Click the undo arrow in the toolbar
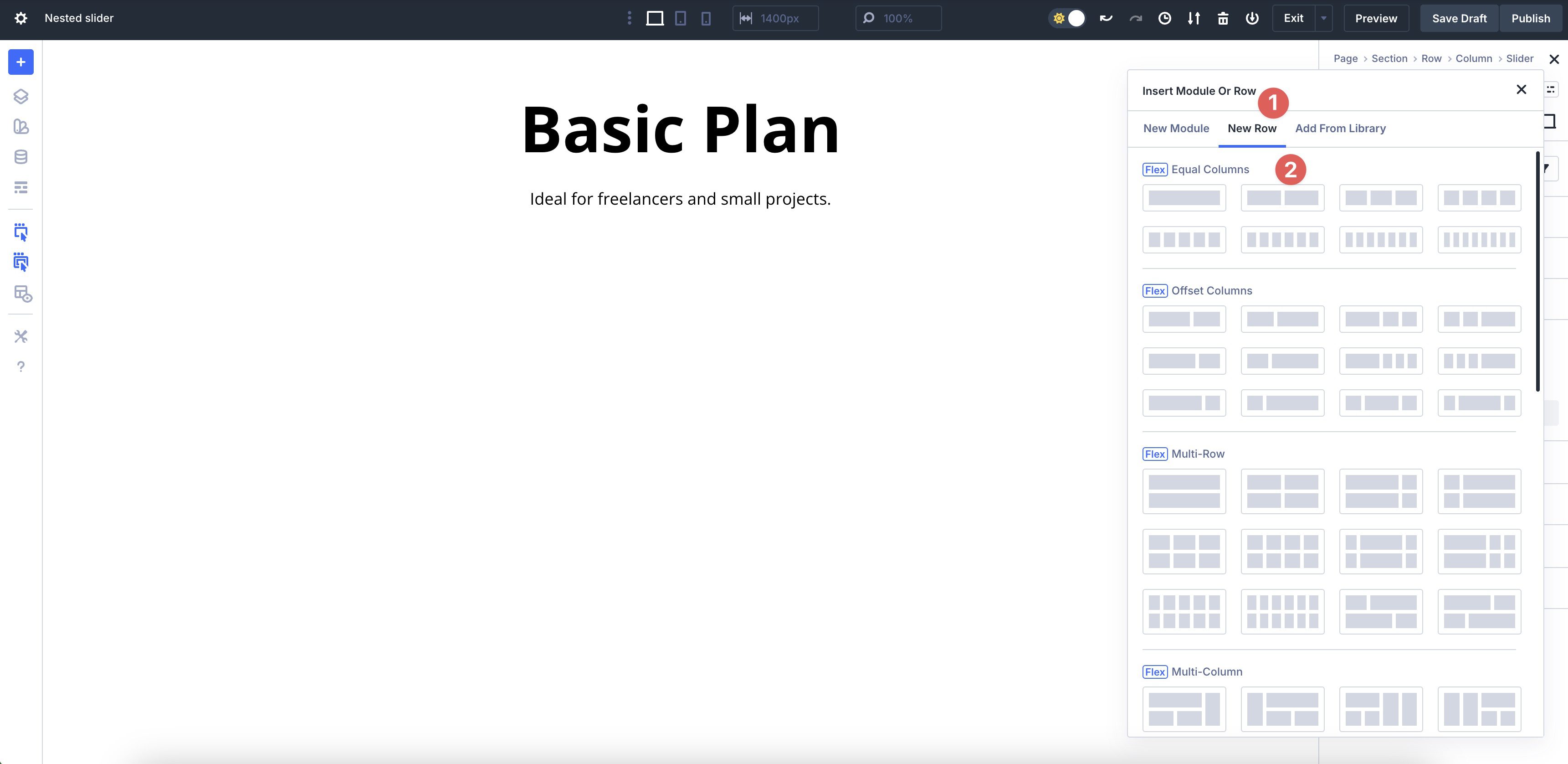The width and height of the screenshot is (1568, 764). (x=1106, y=18)
